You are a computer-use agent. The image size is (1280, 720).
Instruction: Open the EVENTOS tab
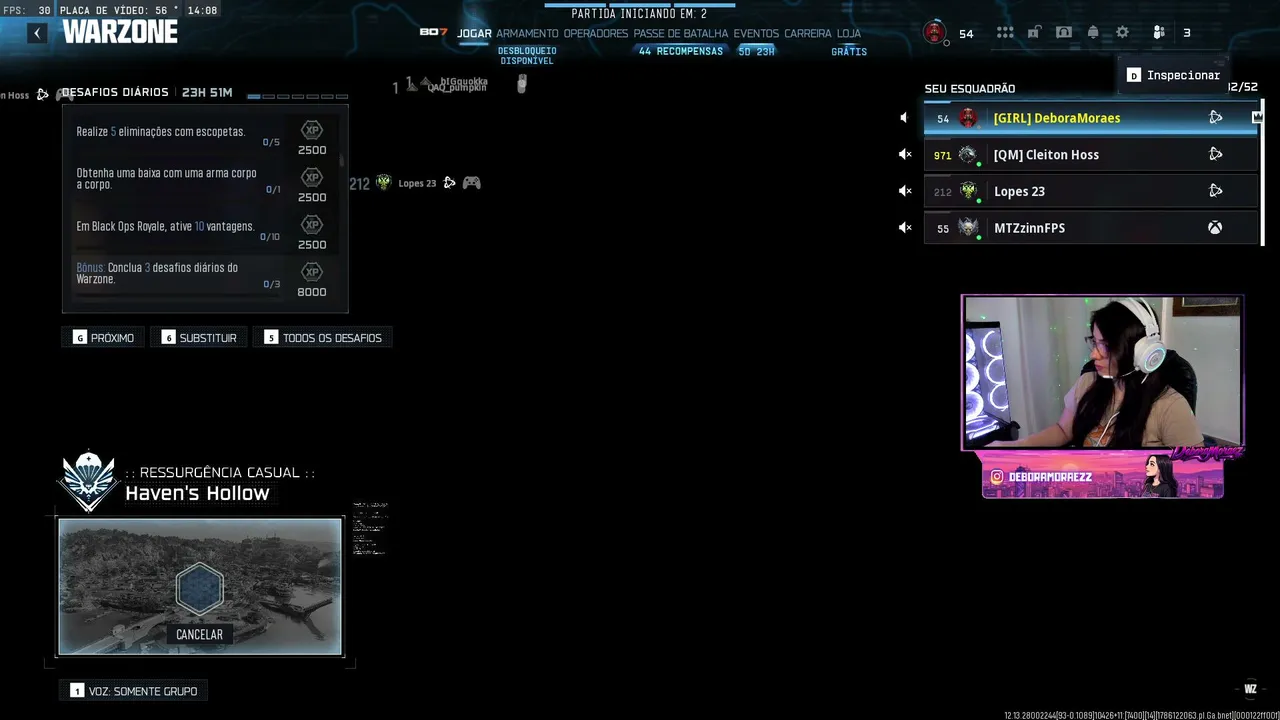tap(756, 33)
